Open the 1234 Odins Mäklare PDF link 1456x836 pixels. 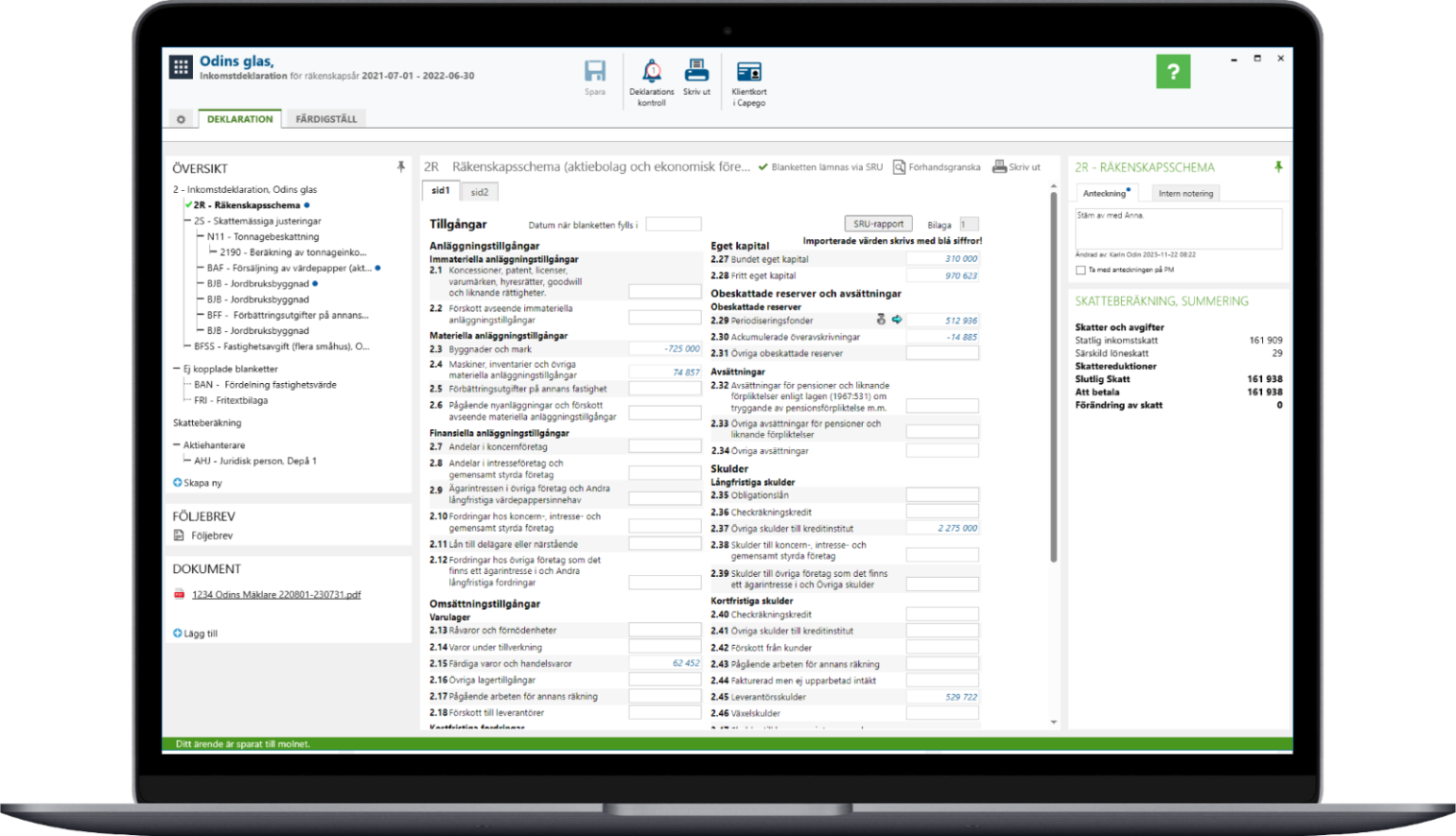coord(276,594)
